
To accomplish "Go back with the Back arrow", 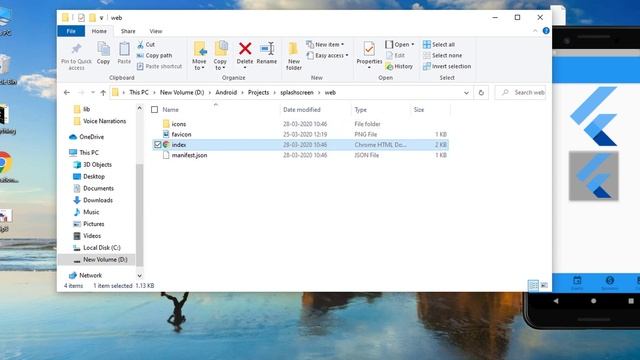I will tap(67, 93).
